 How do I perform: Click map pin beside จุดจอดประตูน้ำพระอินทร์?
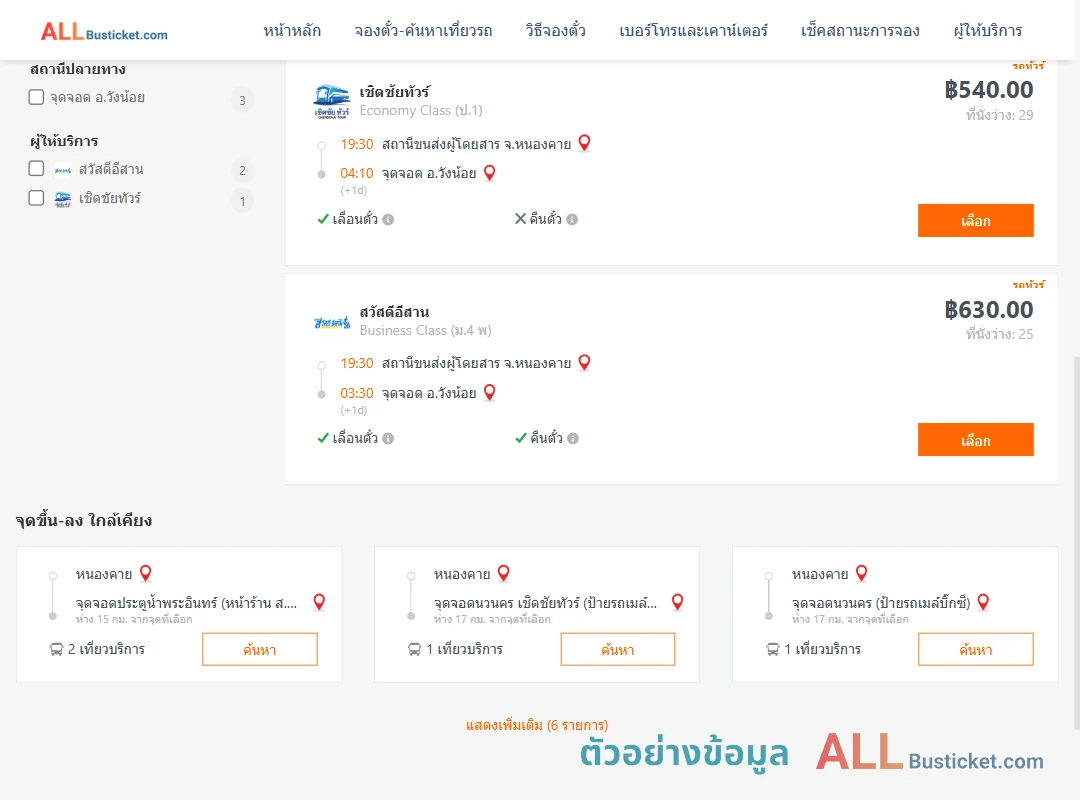pos(319,602)
